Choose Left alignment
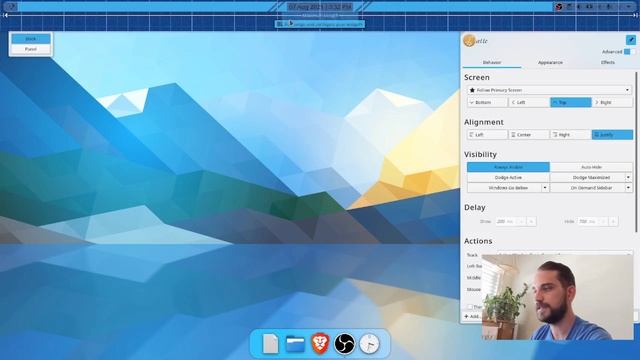This screenshot has width=640, height=360. click(x=488, y=135)
